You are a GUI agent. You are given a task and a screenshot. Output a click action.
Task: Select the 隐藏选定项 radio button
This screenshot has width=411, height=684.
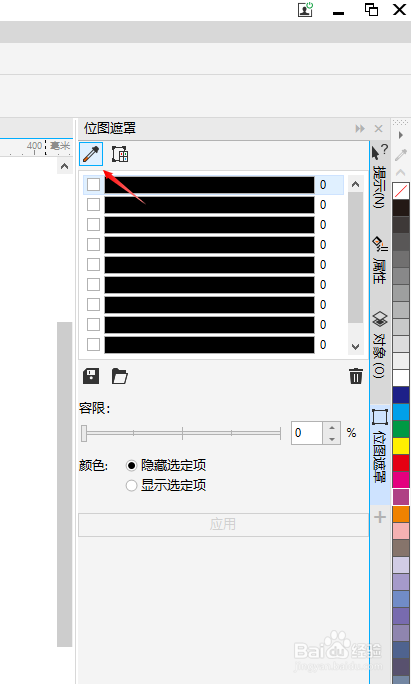click(x=131, y=465)
